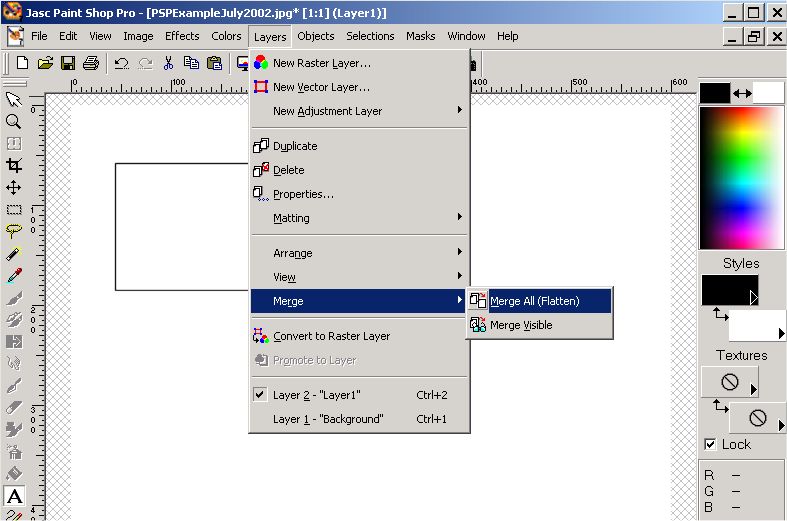This screenshot has width=787, height=521.
Task: Swap foreground and background colors arrow
Action: (741, 93)
